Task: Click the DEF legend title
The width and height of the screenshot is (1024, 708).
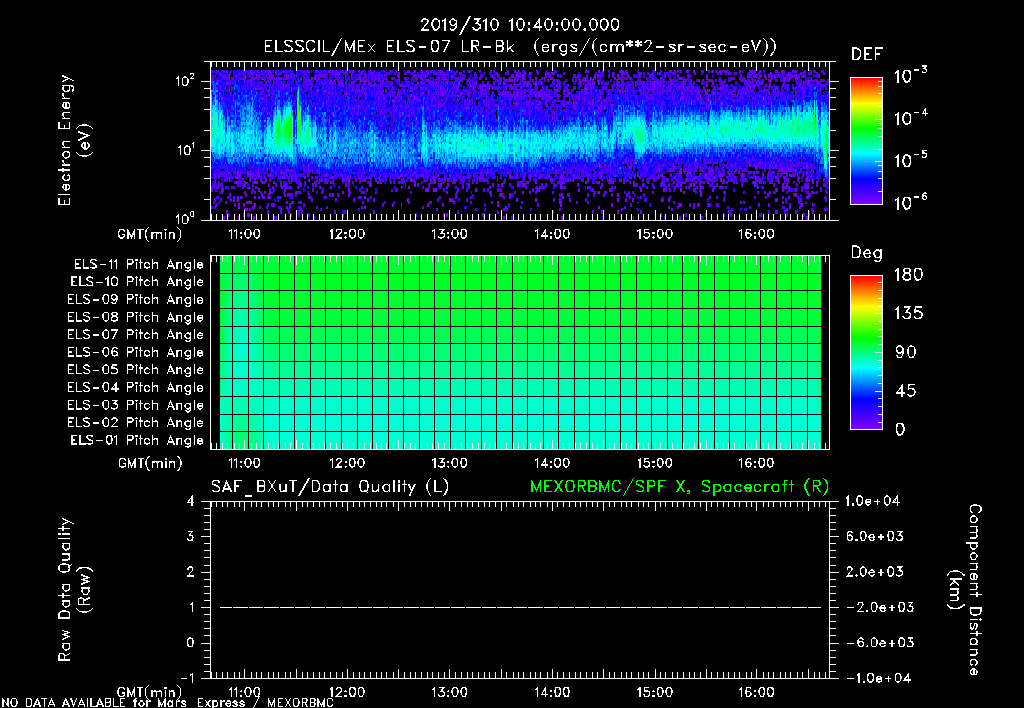Action: 867,55
